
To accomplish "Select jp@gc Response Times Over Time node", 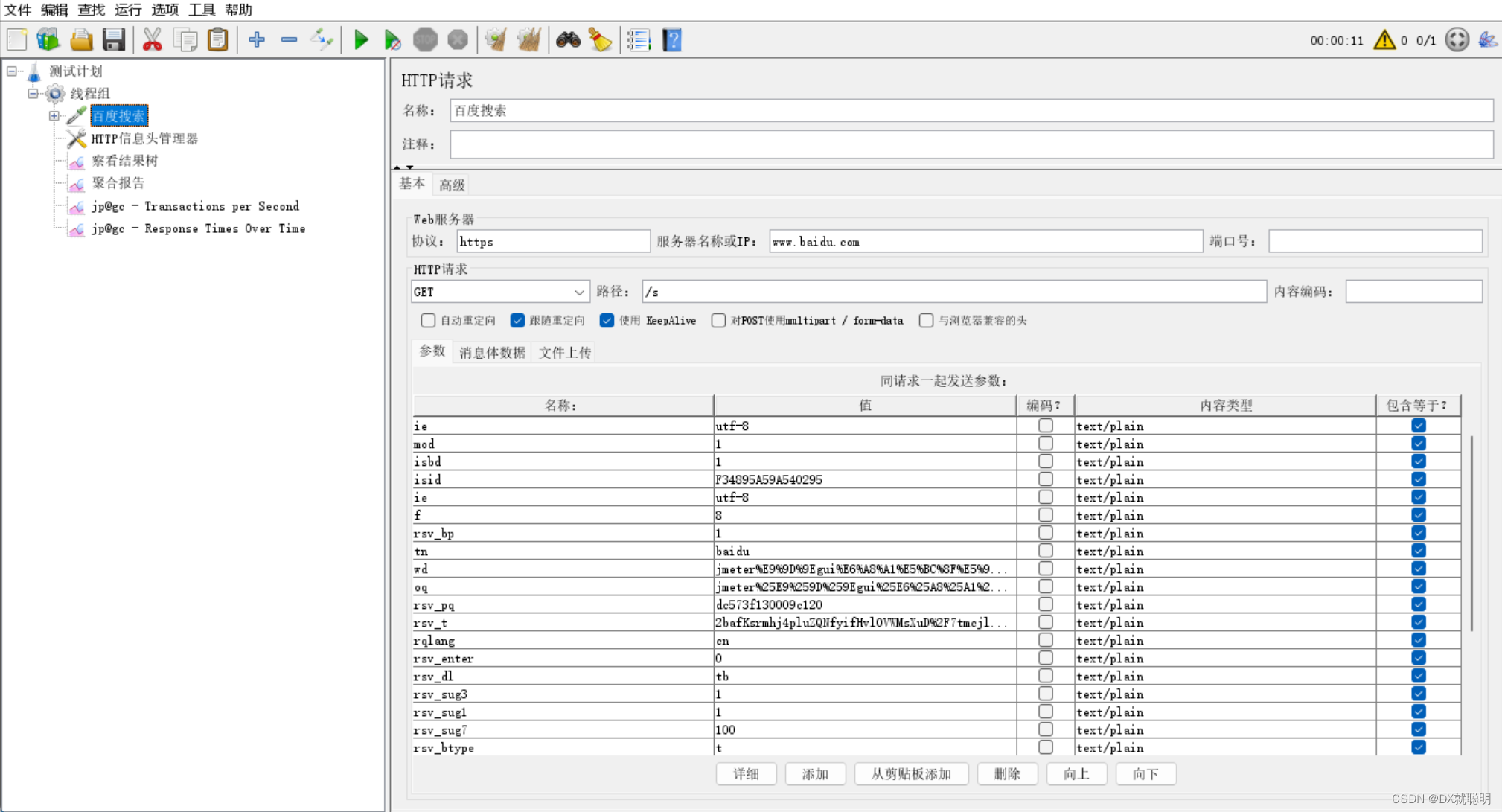I will click(x=198, y=228).
